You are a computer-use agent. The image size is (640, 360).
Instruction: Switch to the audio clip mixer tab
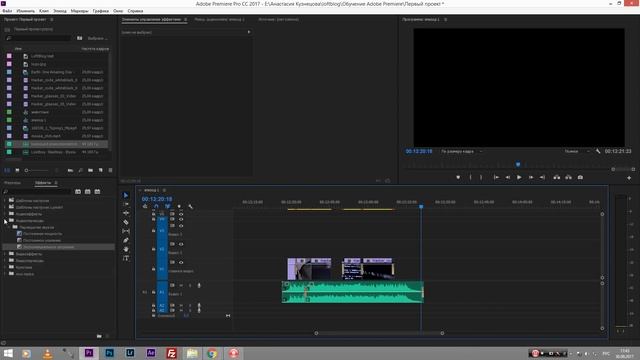[220, 19]
